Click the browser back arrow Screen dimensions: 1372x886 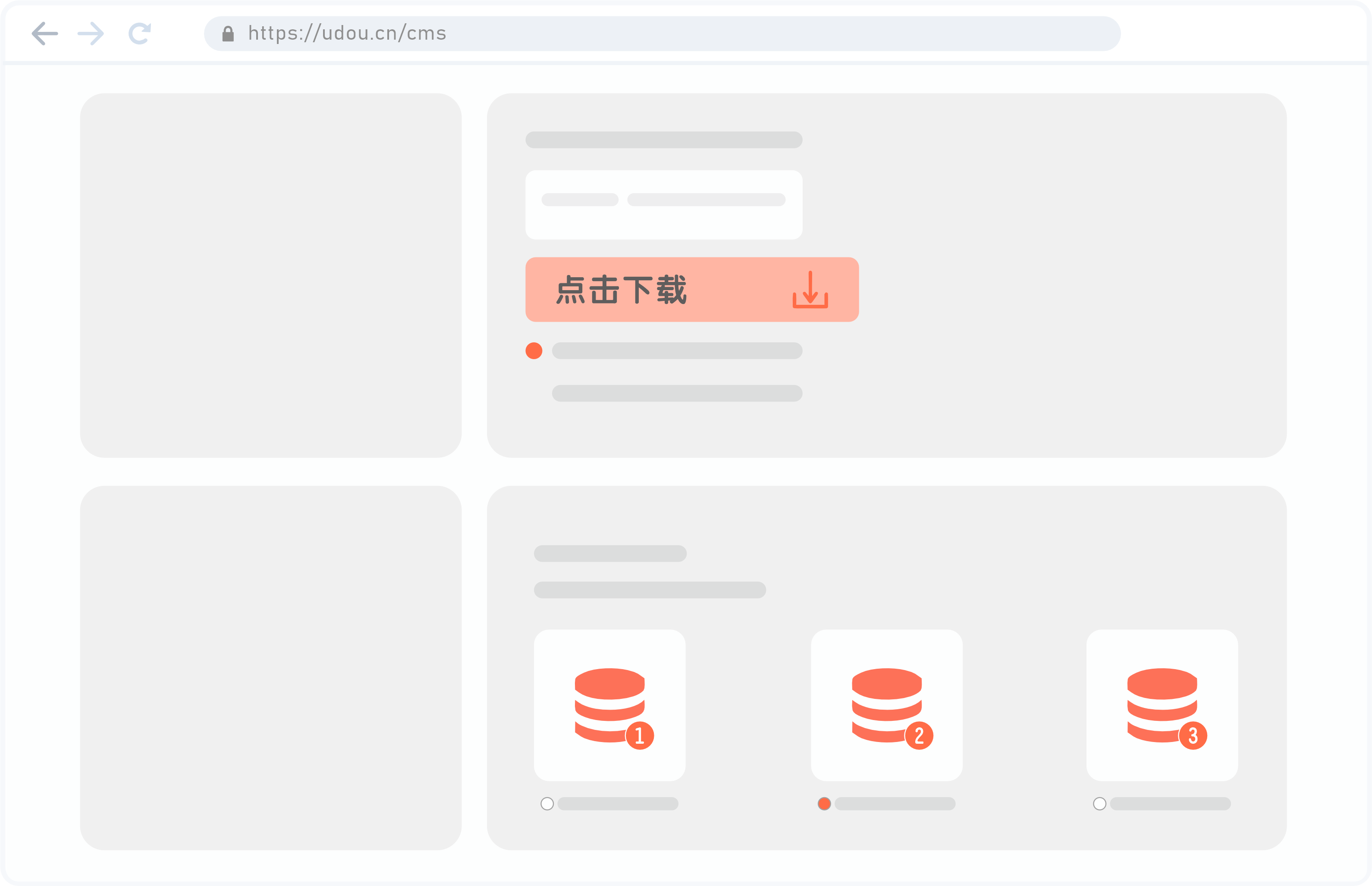45,33
